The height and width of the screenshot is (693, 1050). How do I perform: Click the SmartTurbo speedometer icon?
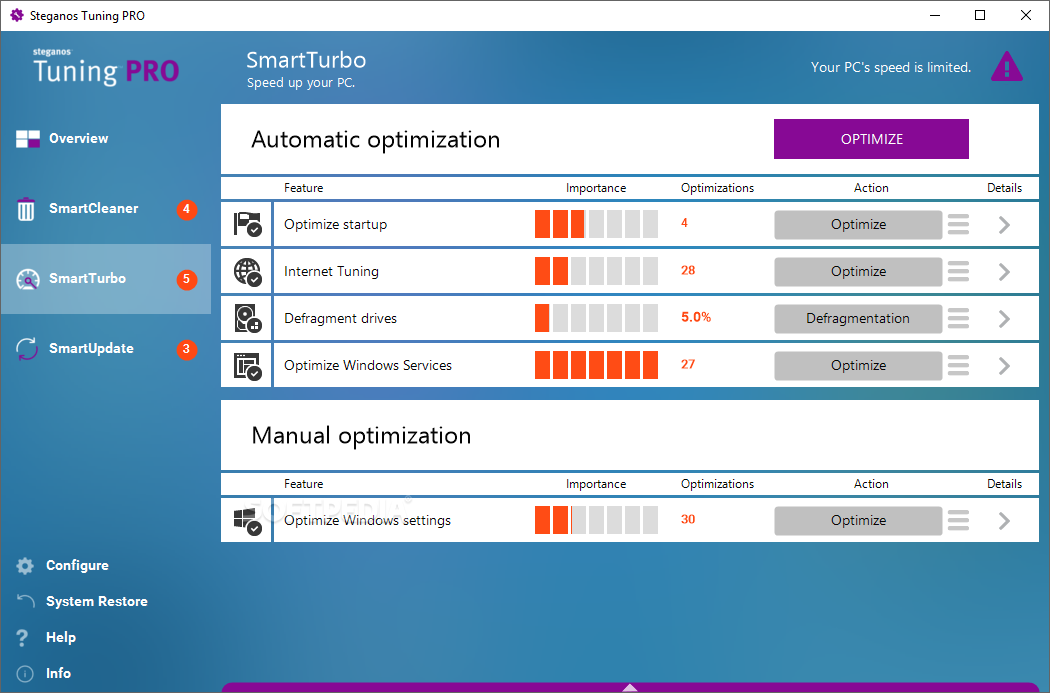(x=27, y=279)
